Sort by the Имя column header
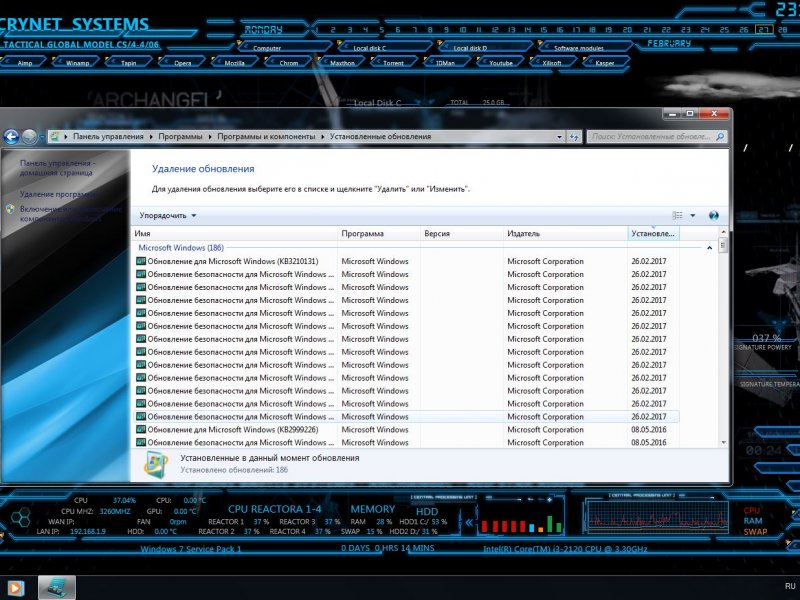This screenshot has height=600, width=800. 234,233
